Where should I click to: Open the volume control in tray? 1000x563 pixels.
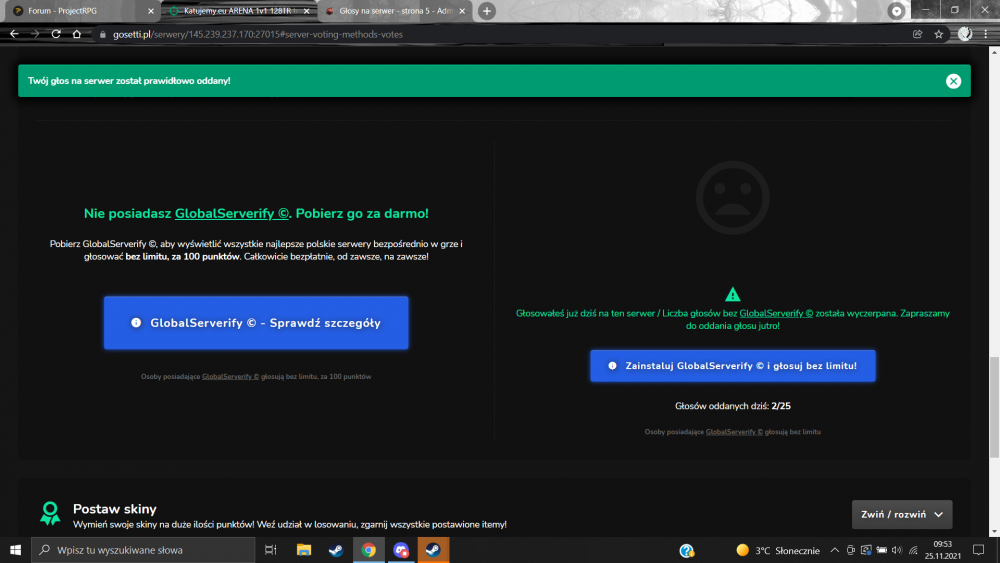(897, 550)
